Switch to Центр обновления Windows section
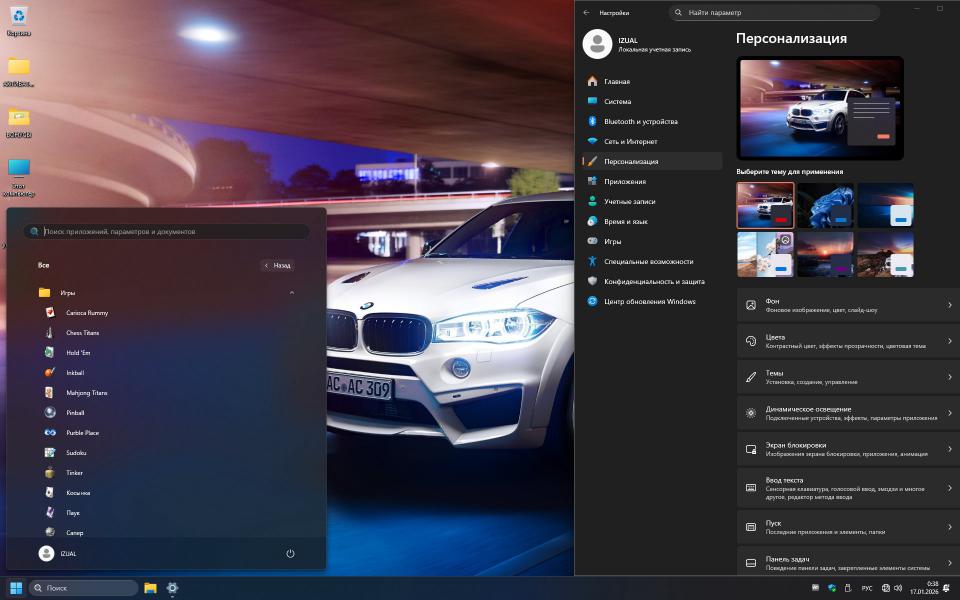The width and height of the screenshot is (960, 600). click(649, 301)
